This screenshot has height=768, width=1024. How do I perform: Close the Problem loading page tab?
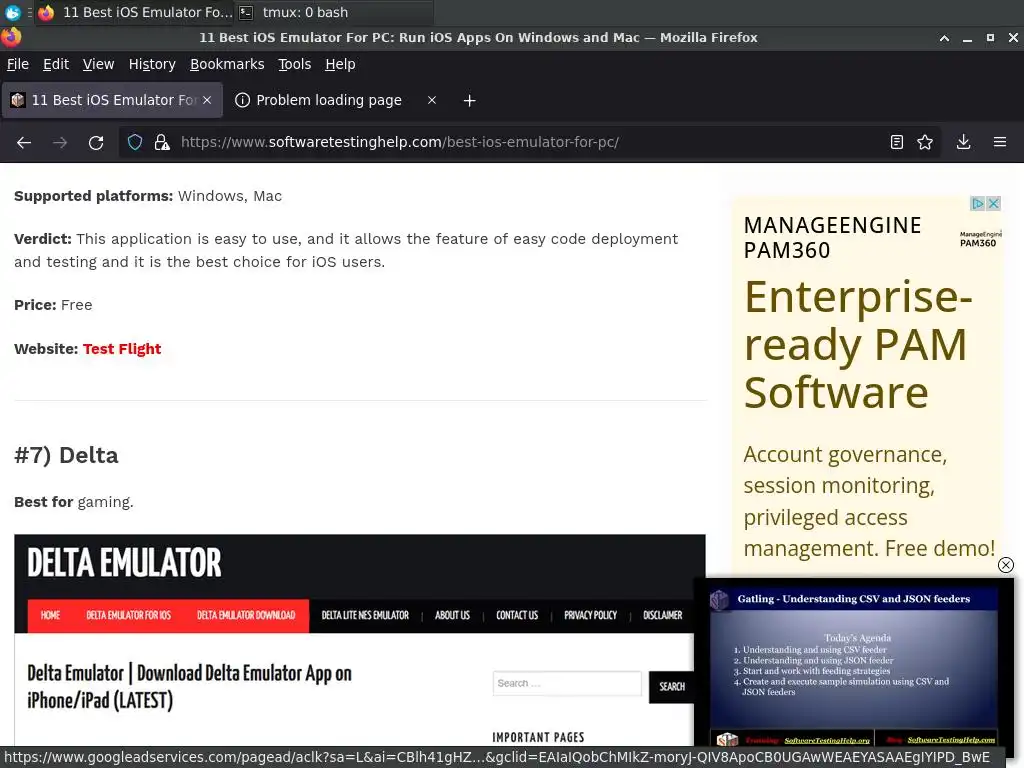point(432,100)
